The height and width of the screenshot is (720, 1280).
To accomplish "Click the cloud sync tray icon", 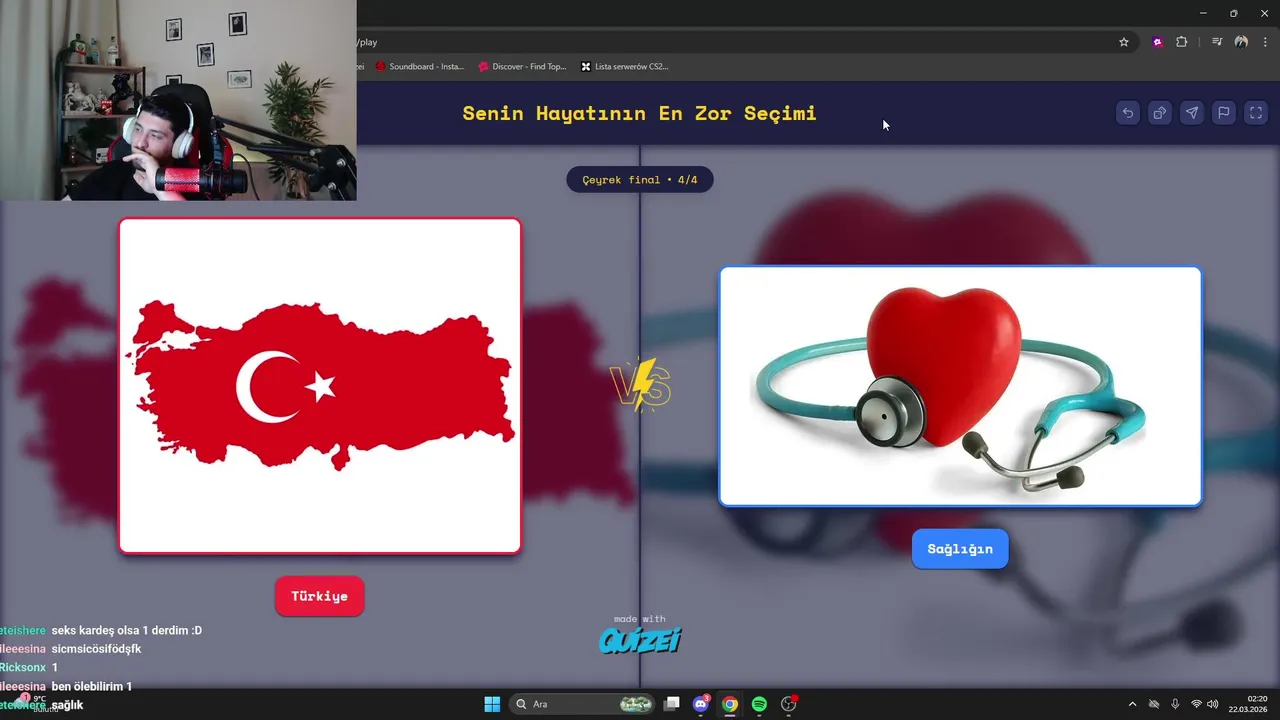I will (1154, 704).
